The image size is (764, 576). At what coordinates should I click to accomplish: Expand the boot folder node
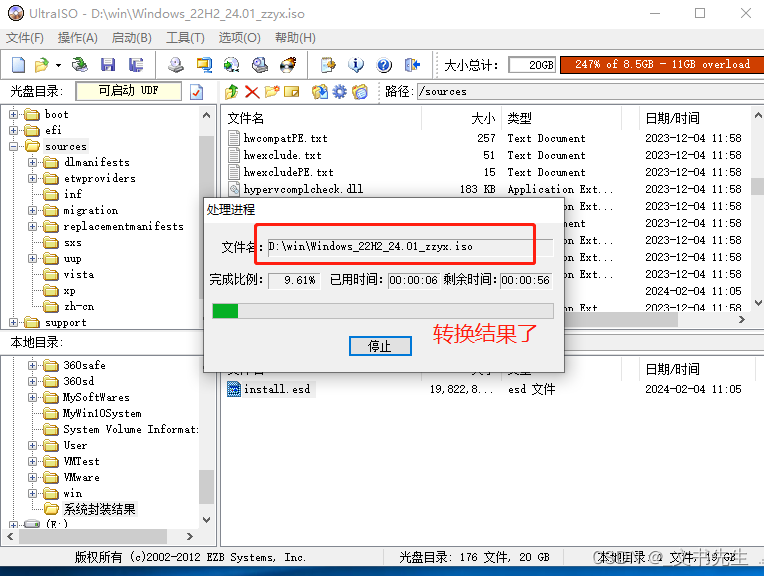[x=14, y=115]
